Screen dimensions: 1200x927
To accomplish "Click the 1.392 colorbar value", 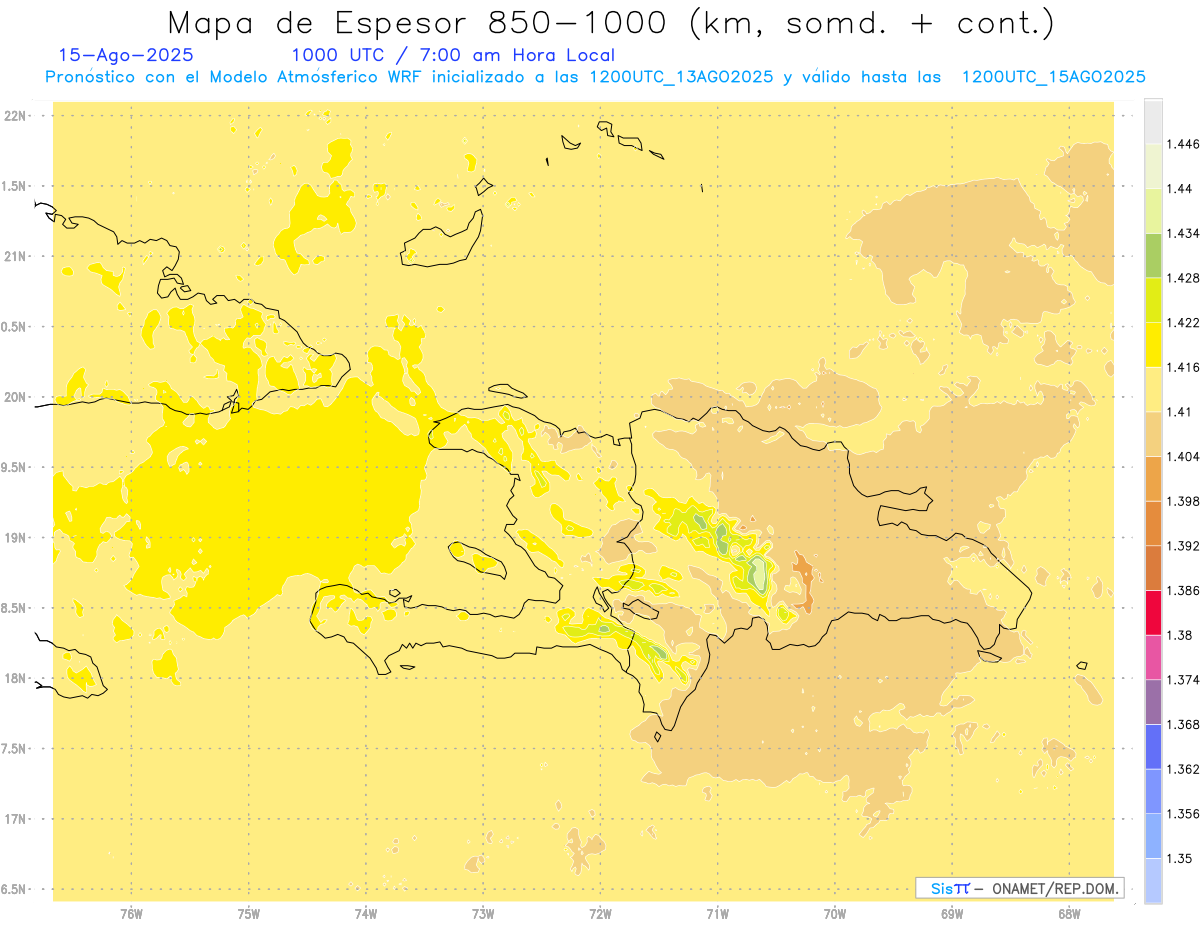I will 1183,546.
